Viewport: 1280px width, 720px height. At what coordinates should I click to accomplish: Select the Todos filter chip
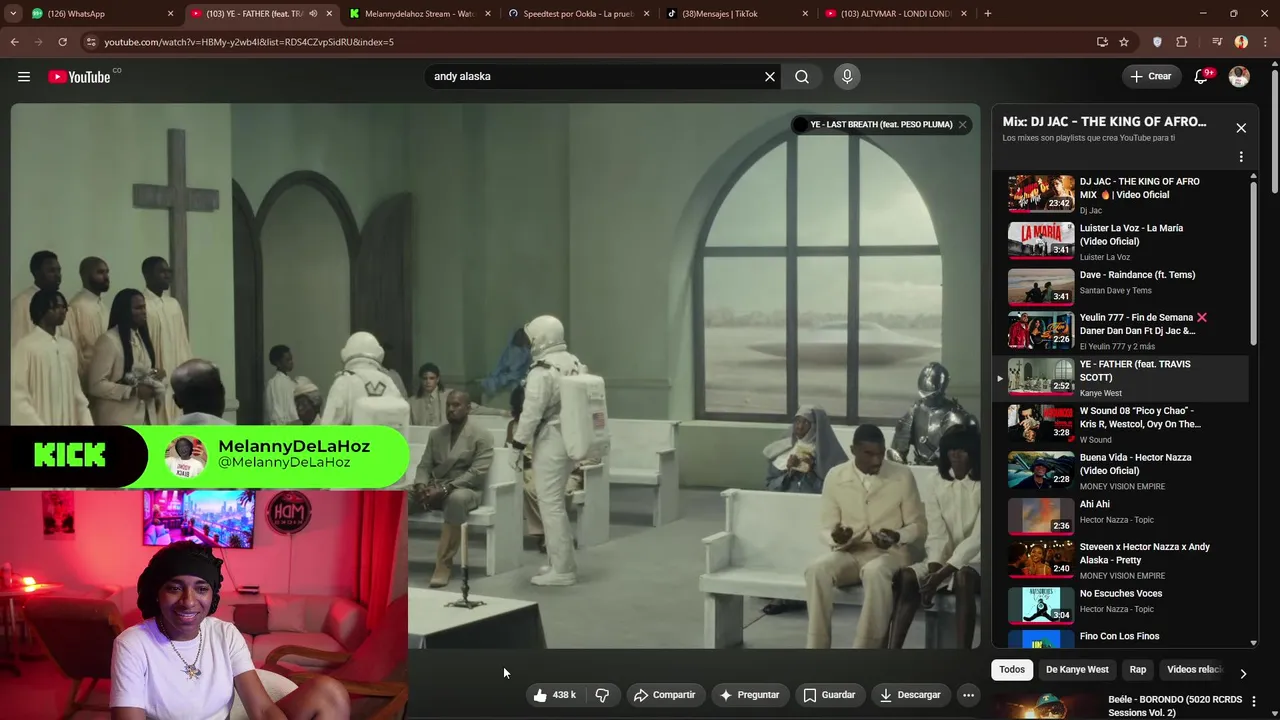tap(1012, 669)
